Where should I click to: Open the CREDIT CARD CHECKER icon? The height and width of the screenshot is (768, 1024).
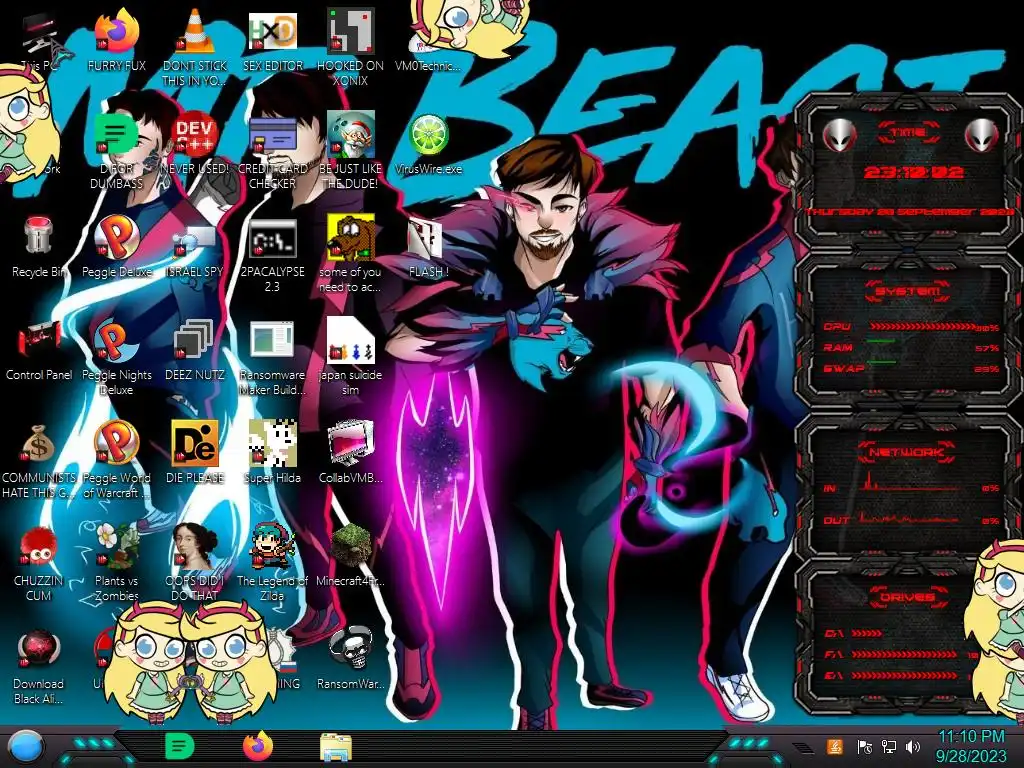(272, 135)
